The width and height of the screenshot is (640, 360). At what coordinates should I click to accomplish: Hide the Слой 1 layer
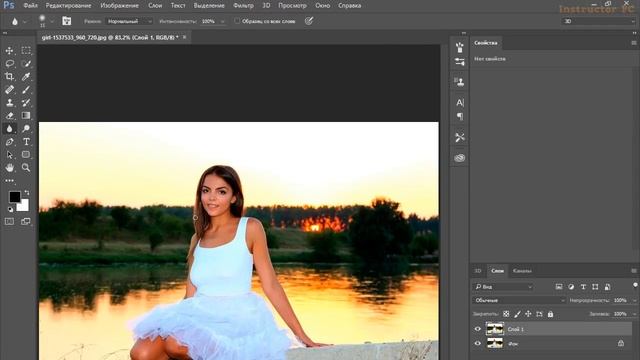(478, 329)
